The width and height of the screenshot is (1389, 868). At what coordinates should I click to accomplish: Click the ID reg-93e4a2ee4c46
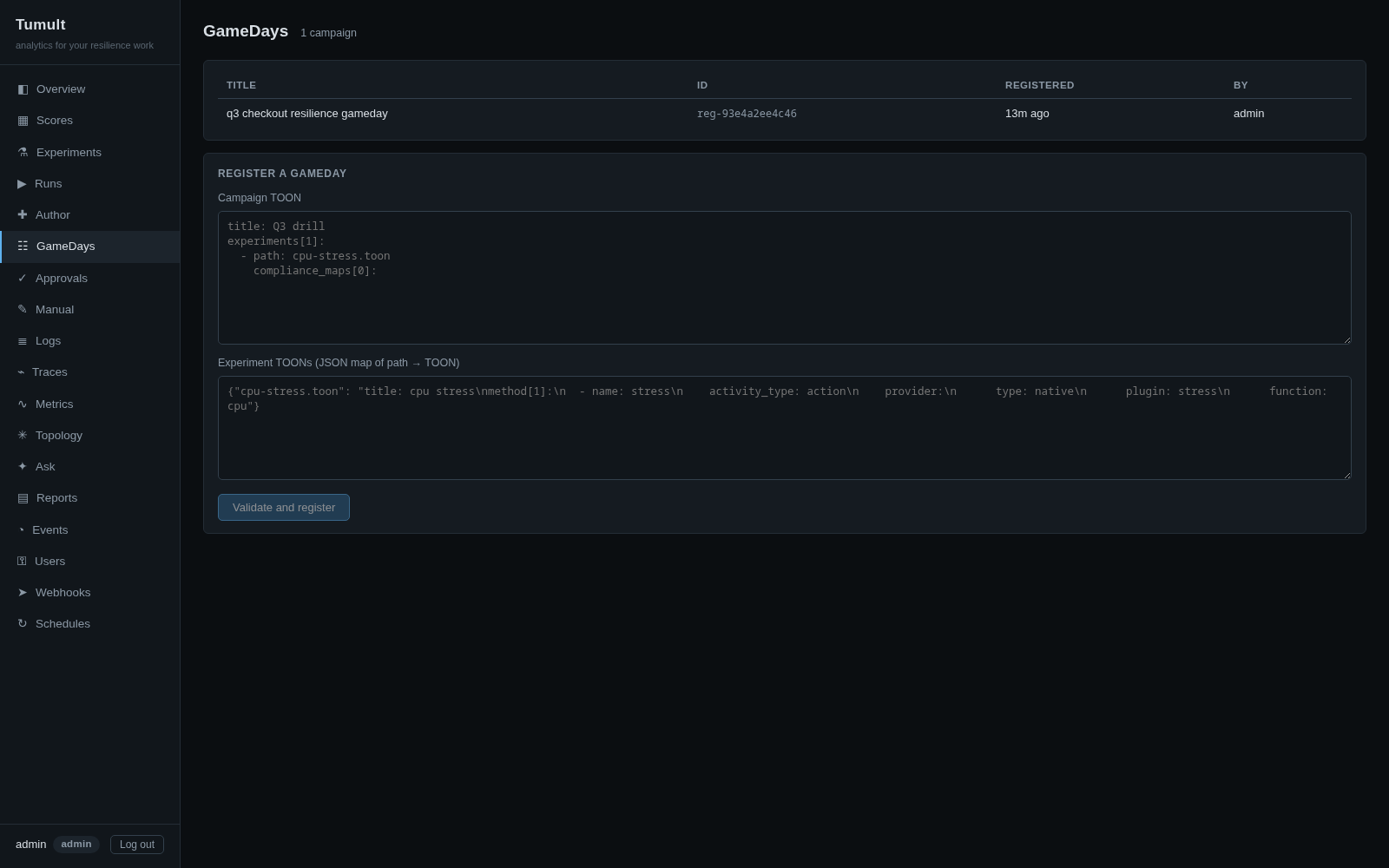[x=747, y=114]
